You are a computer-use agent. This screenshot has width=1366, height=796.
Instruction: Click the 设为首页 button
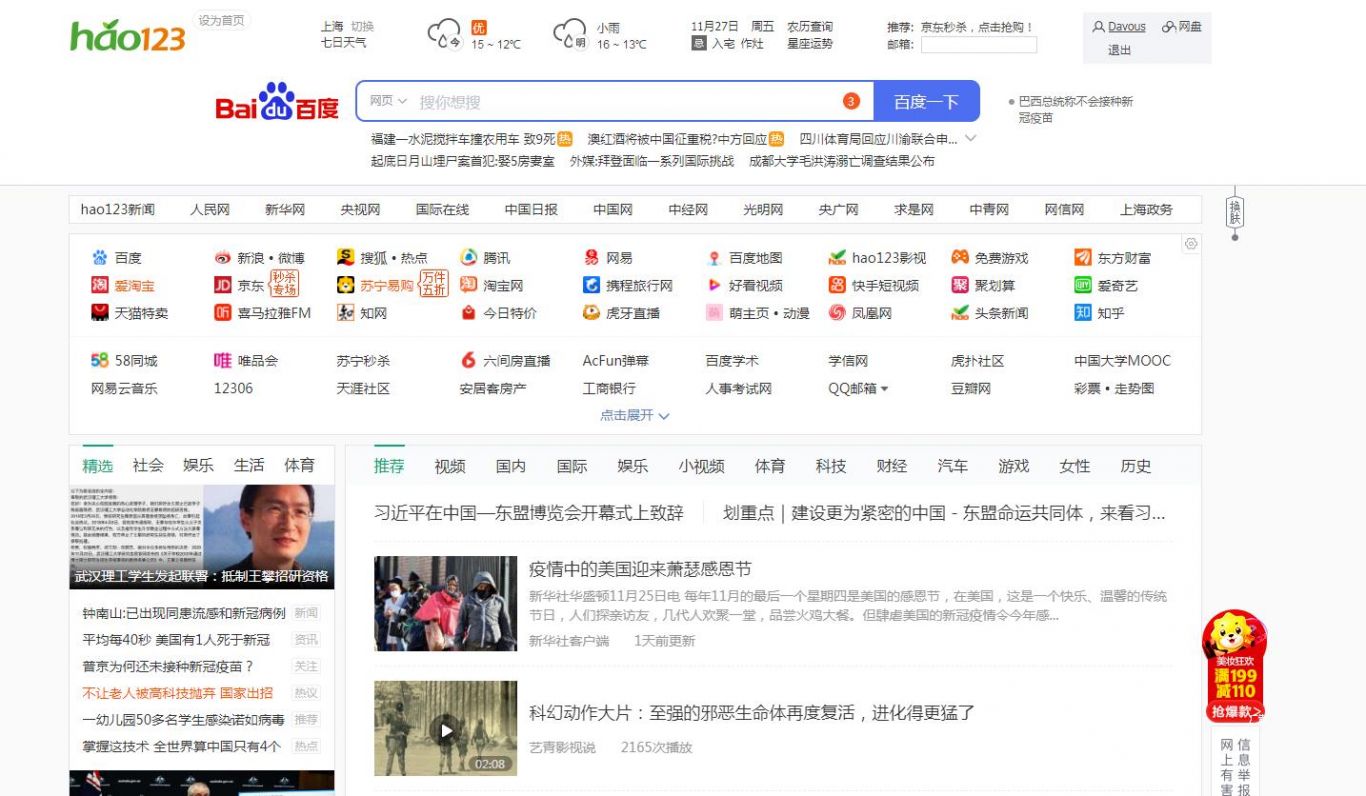click(x=221, y=21)
